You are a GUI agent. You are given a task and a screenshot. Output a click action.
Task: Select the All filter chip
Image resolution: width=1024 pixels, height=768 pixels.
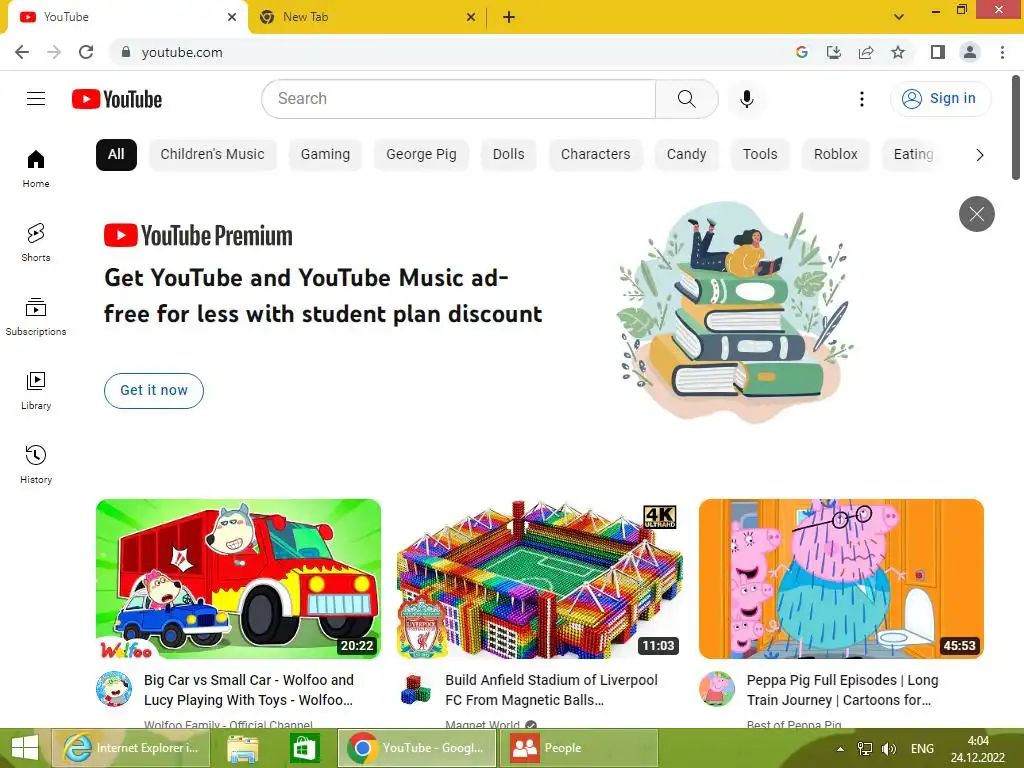[x=116, y=155]
